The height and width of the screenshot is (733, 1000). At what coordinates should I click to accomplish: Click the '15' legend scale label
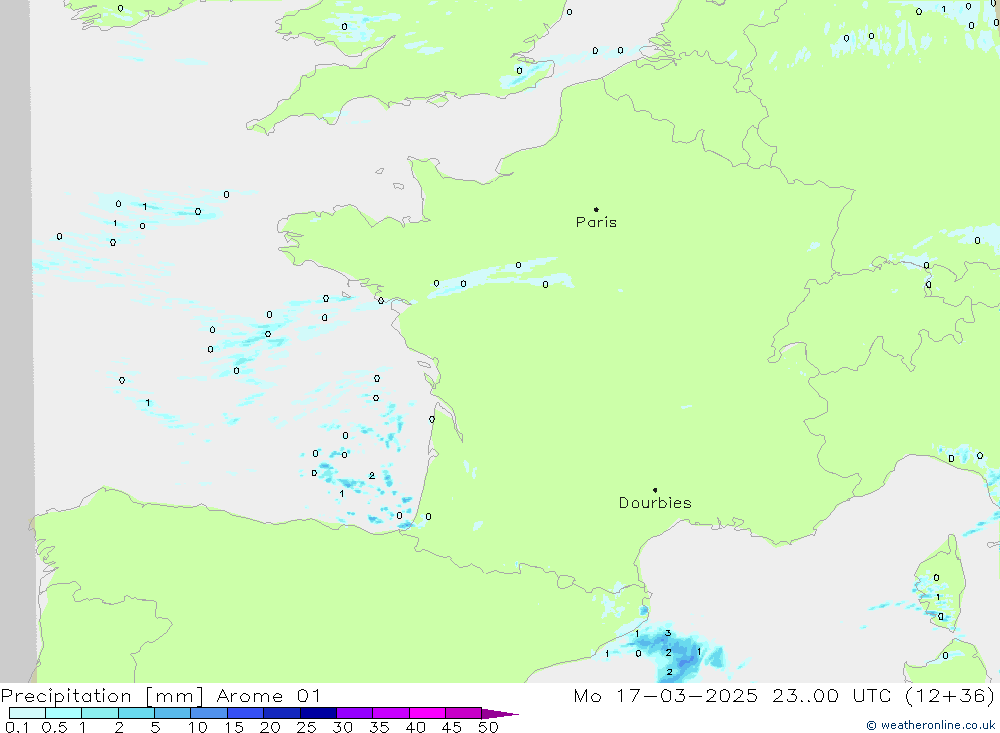pyautogui.click(x=234, y=727)
